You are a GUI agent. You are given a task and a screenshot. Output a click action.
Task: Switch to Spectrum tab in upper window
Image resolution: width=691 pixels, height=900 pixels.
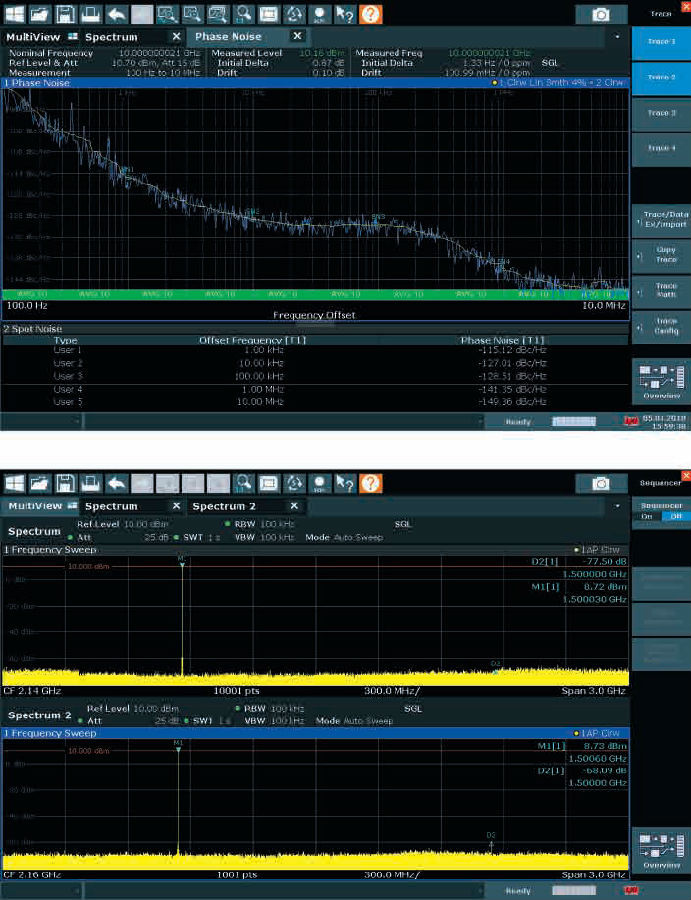(x=111, y=37)
